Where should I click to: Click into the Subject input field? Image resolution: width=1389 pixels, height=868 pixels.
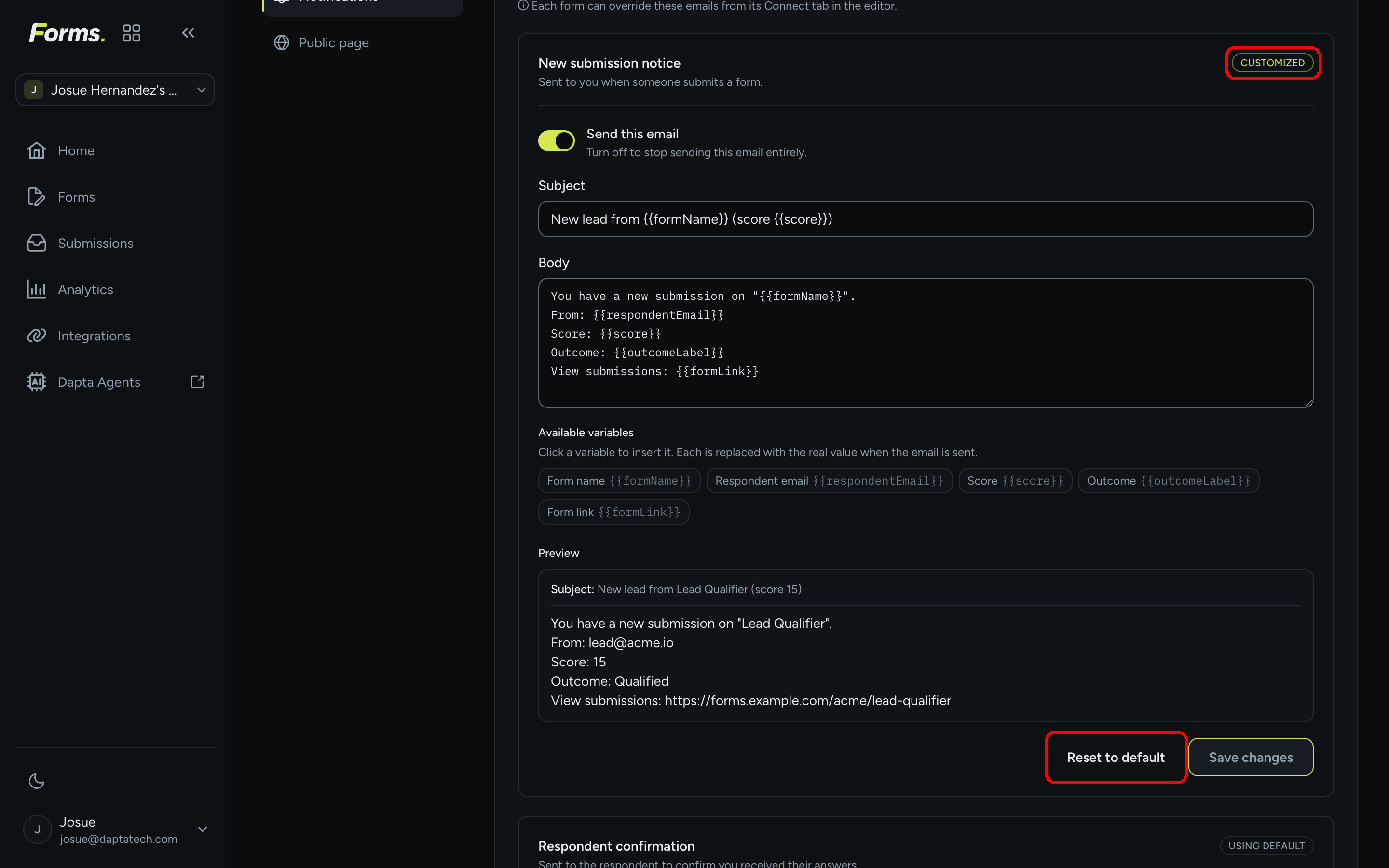coord(925,219)
